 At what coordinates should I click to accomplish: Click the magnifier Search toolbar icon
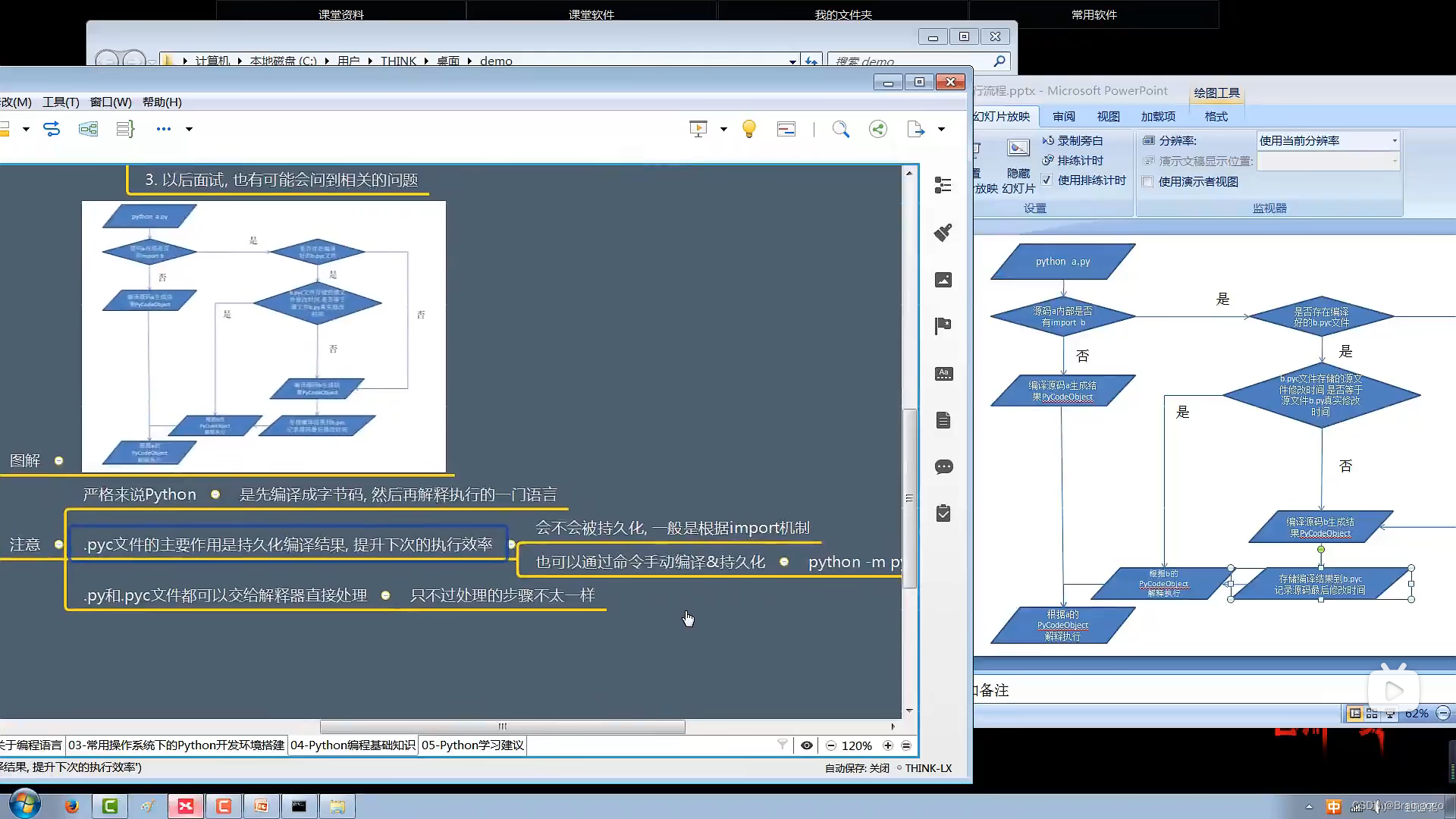tap(840, 129)
